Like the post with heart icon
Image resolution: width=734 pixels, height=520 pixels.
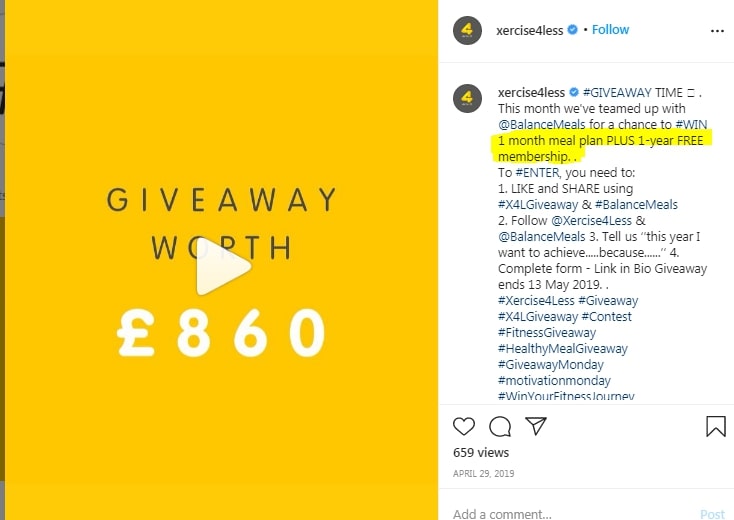point(464,426)
